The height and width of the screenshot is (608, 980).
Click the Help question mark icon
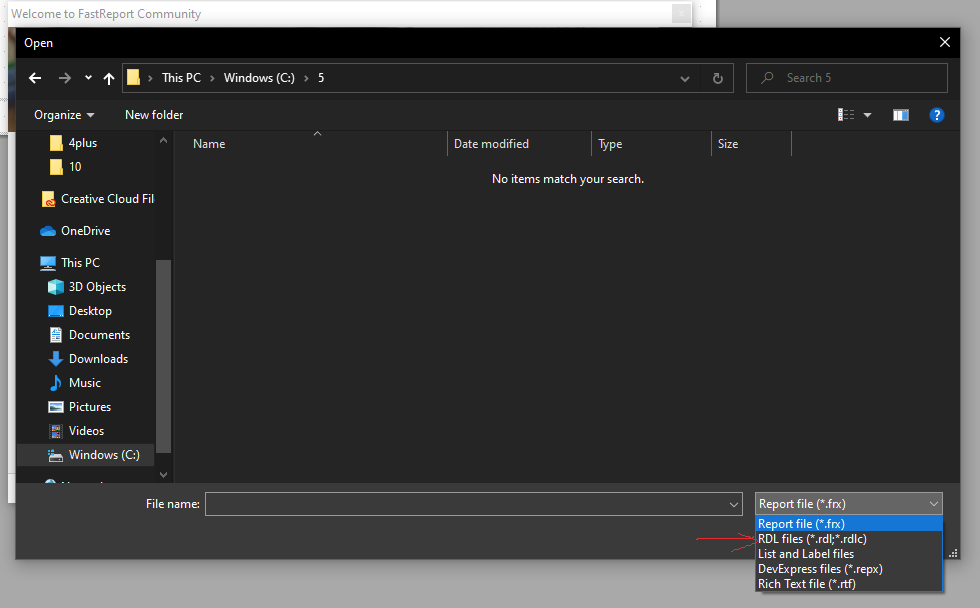point(936,114)
